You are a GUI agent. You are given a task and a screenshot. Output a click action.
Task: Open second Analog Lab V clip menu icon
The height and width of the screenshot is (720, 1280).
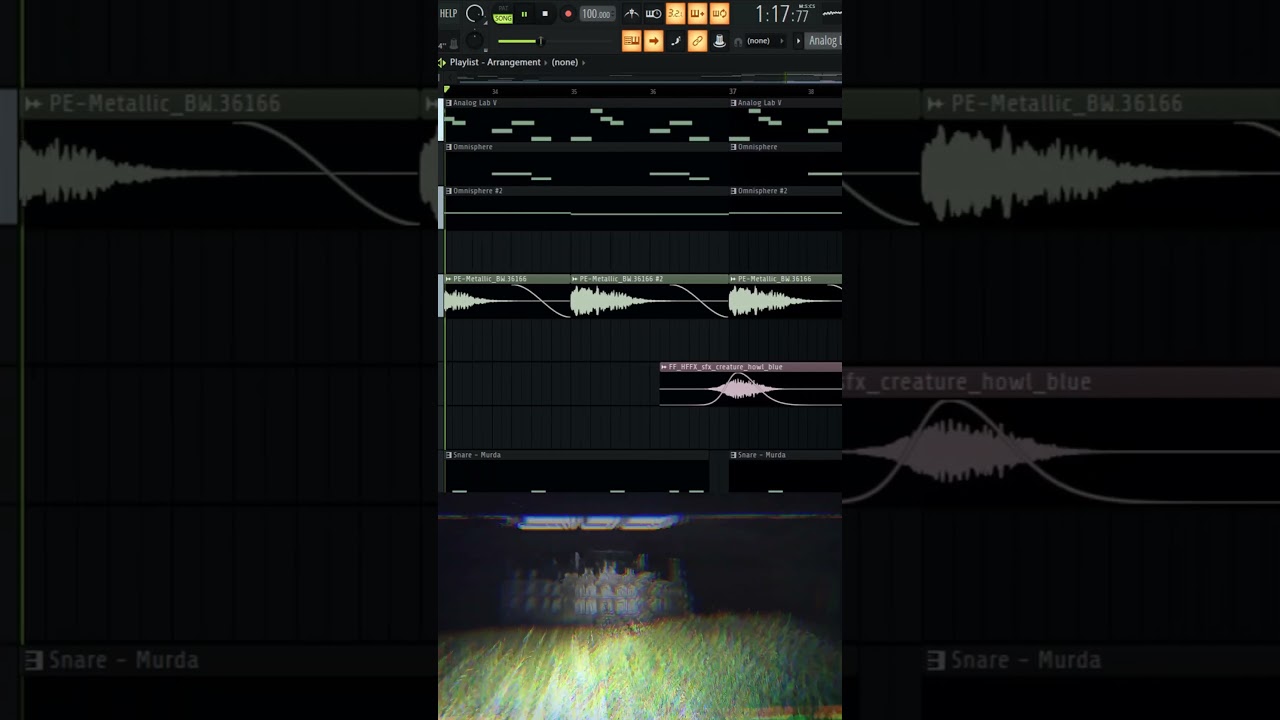coord(733,103)
